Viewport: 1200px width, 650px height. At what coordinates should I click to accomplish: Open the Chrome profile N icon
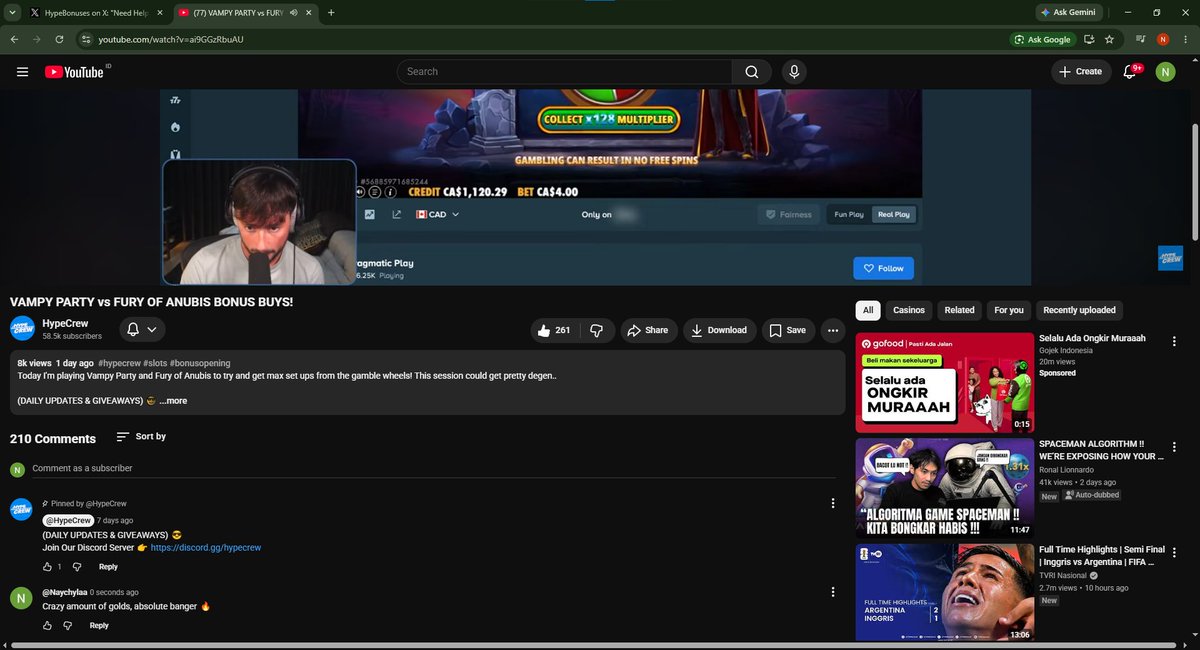[x=1163, y=39]
